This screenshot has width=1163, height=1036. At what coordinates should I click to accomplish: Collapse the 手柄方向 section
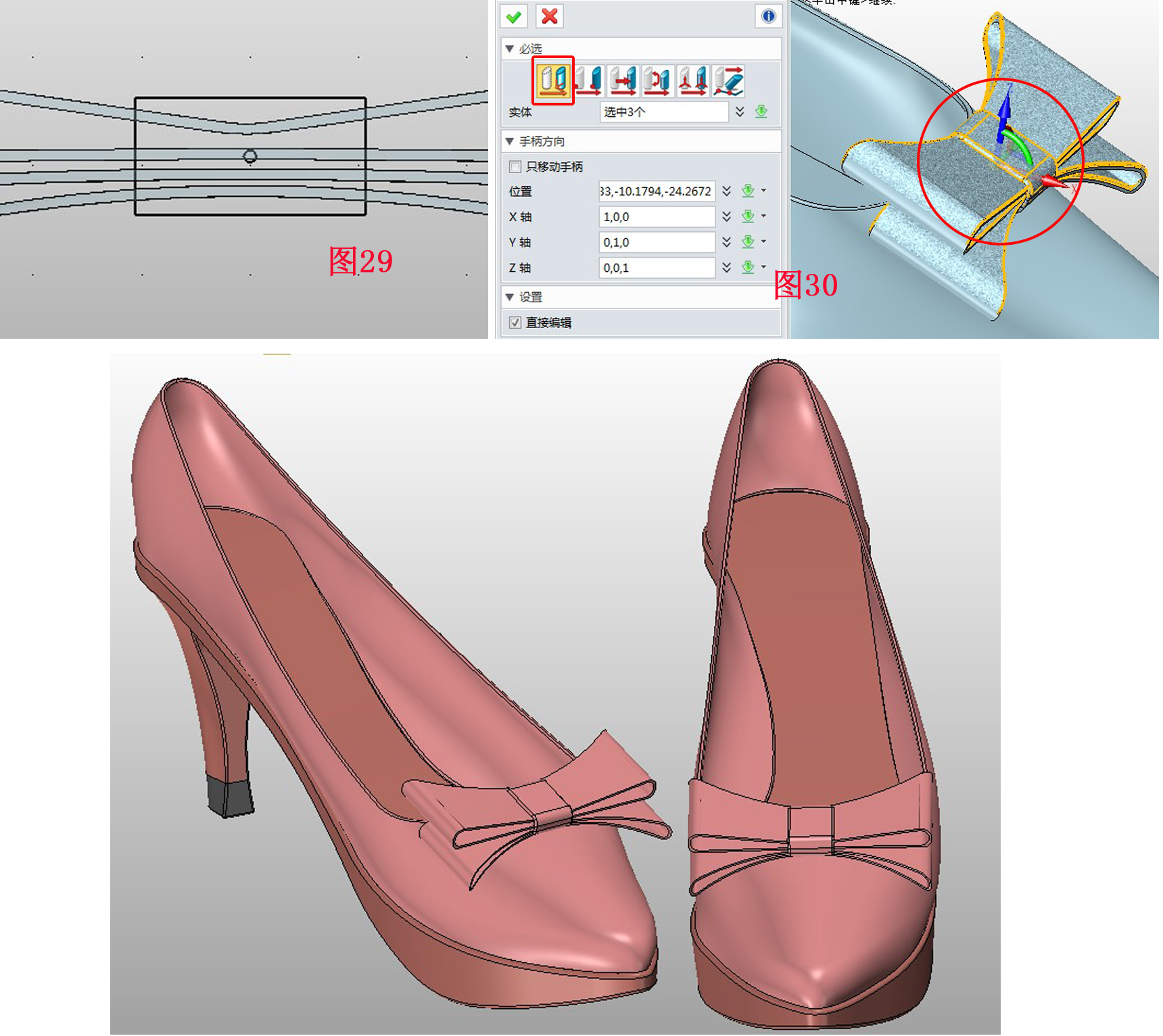click(510, 141)
